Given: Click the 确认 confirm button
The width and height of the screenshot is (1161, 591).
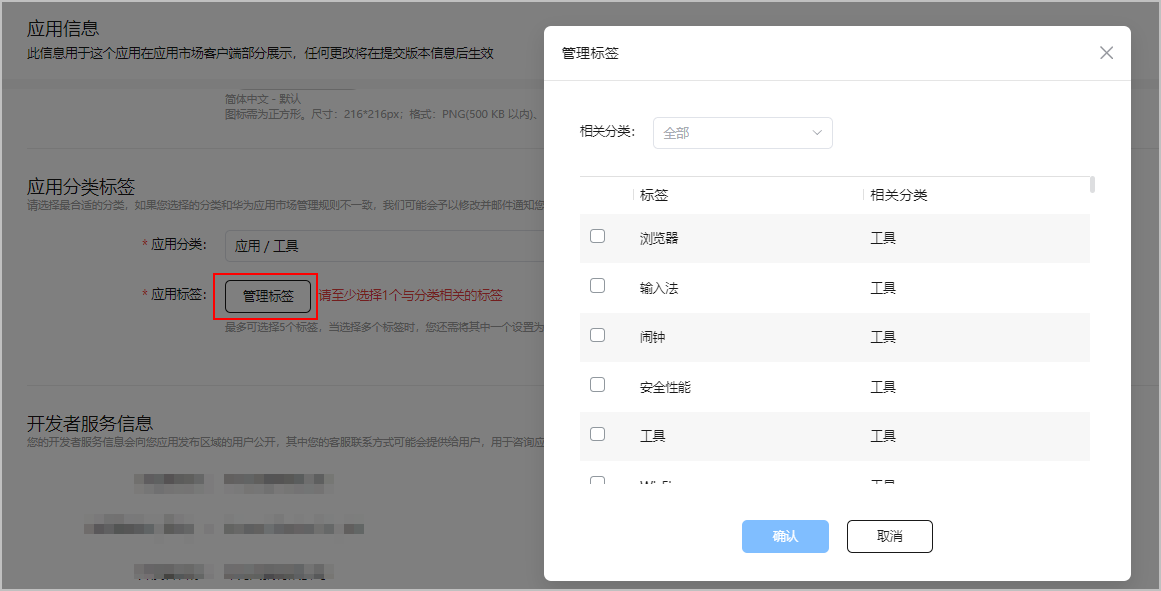Looking at the screenshot, I should click(785, 536).
